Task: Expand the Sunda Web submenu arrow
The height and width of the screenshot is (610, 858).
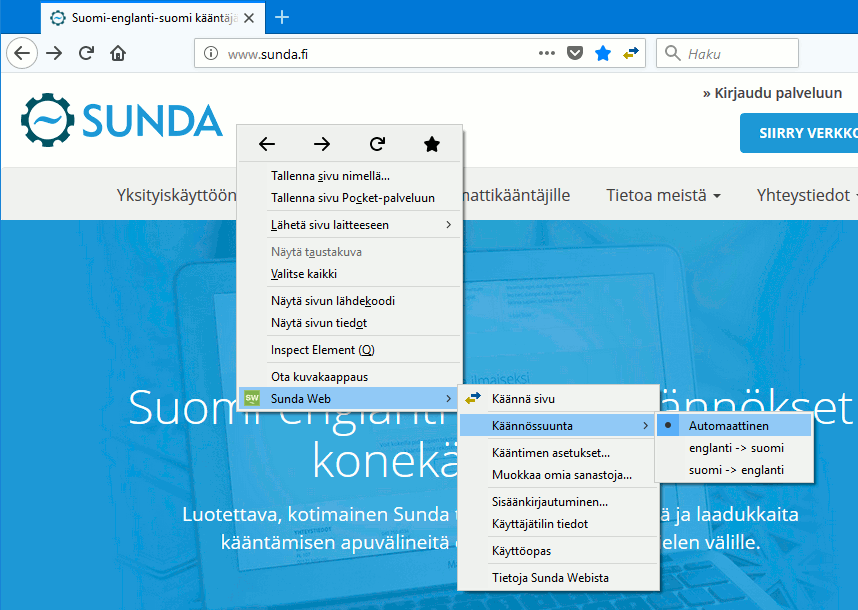Action: 449,398
